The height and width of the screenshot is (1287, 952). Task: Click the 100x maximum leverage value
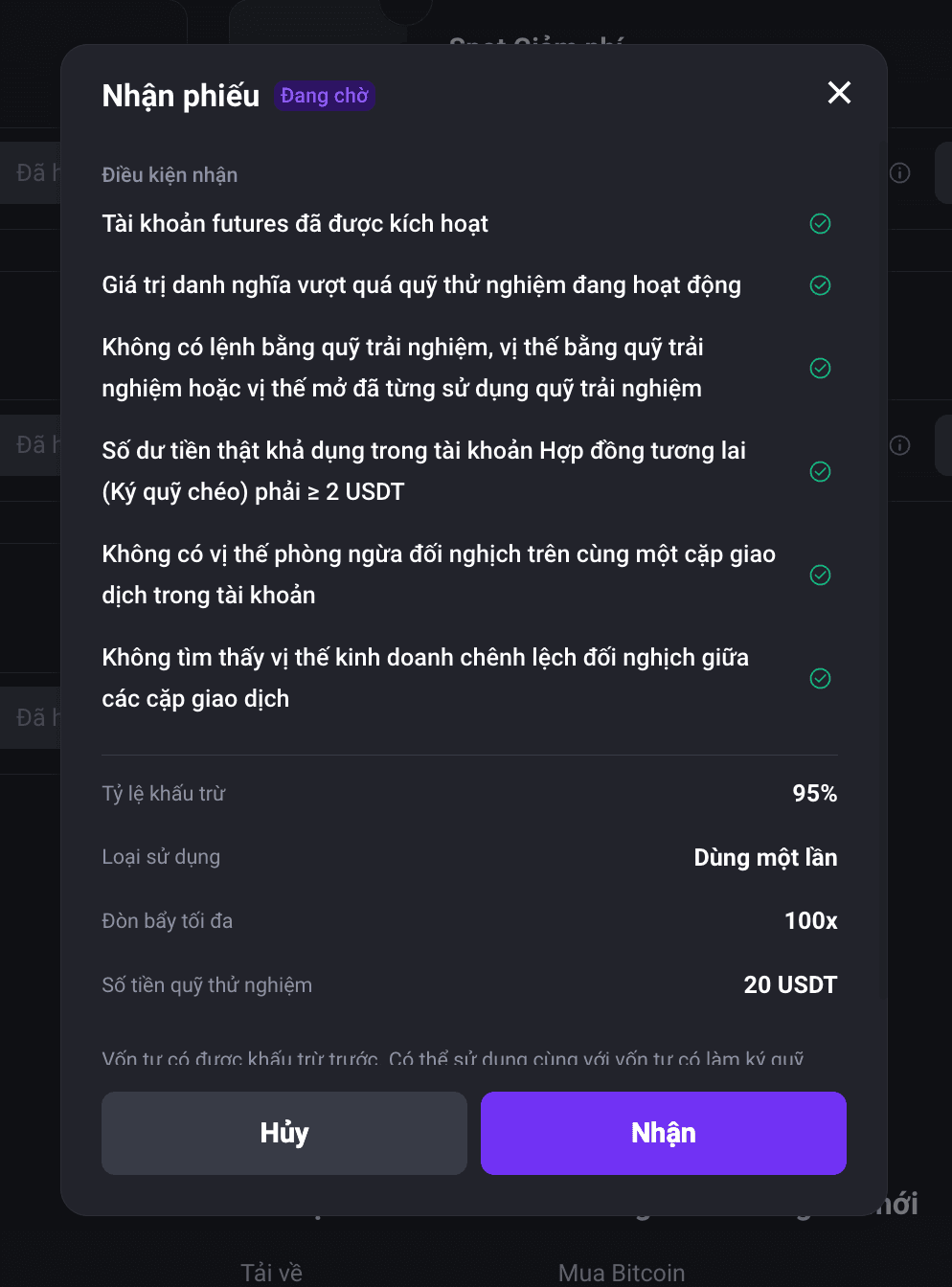[811, 921]
